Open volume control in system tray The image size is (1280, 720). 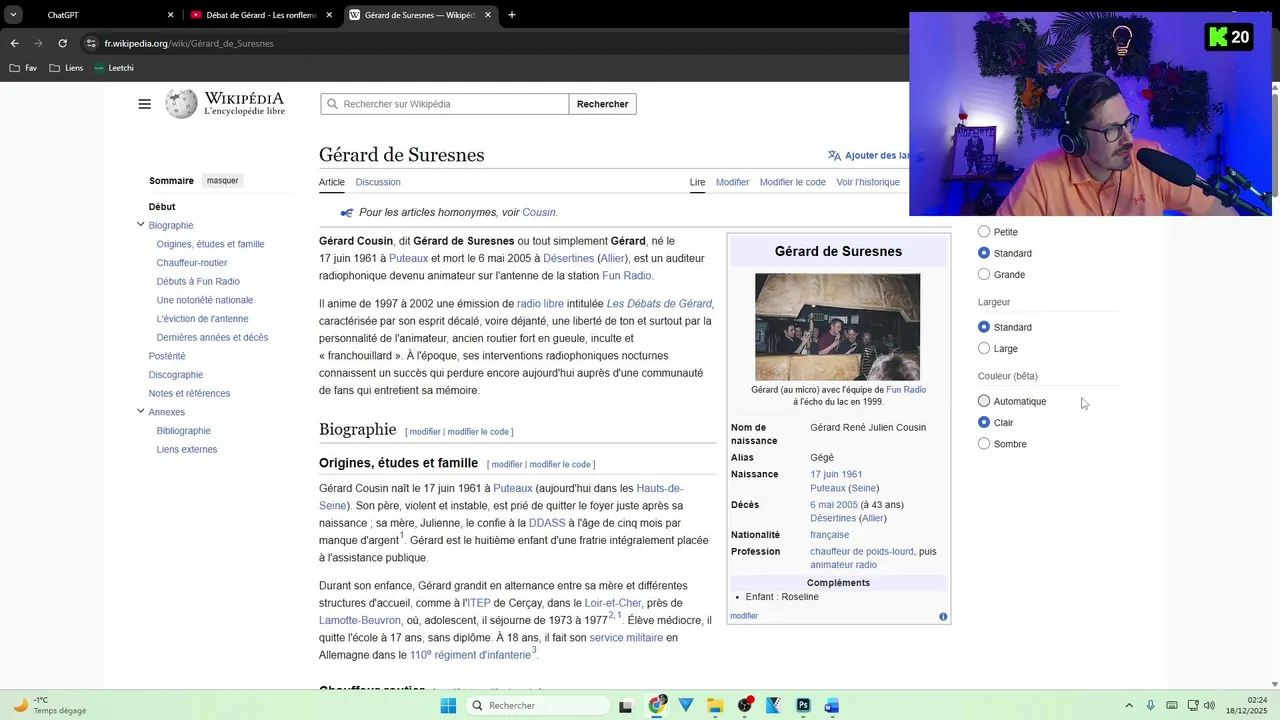click(x=1209, y=705)
